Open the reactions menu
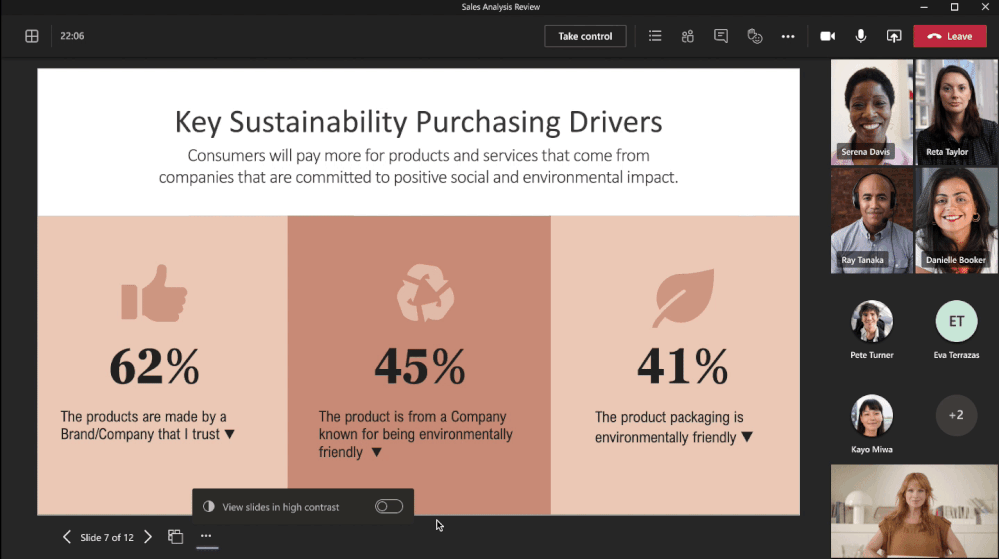 coord(754,36)
